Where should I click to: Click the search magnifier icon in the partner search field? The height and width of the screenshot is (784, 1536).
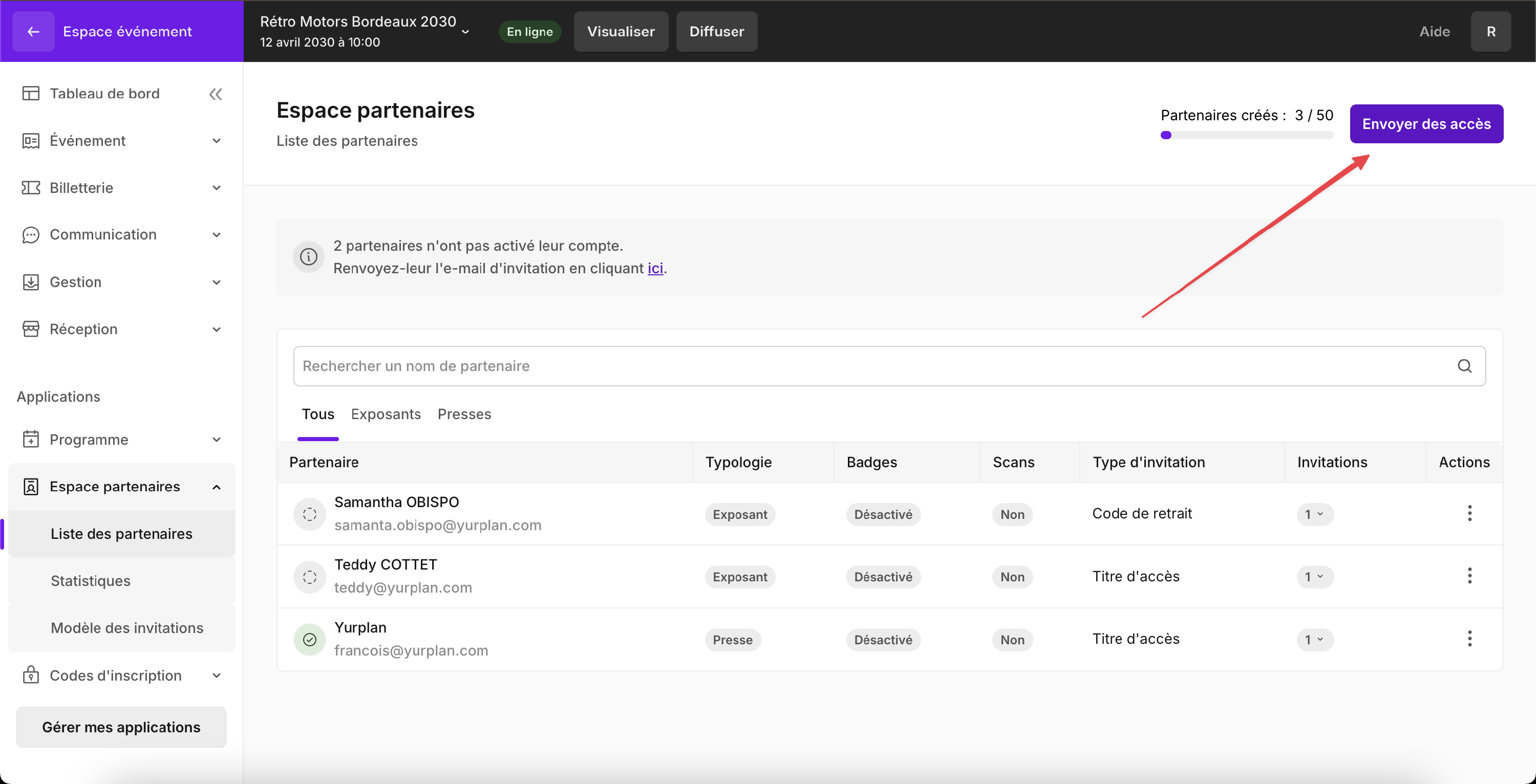[1464, 366]
